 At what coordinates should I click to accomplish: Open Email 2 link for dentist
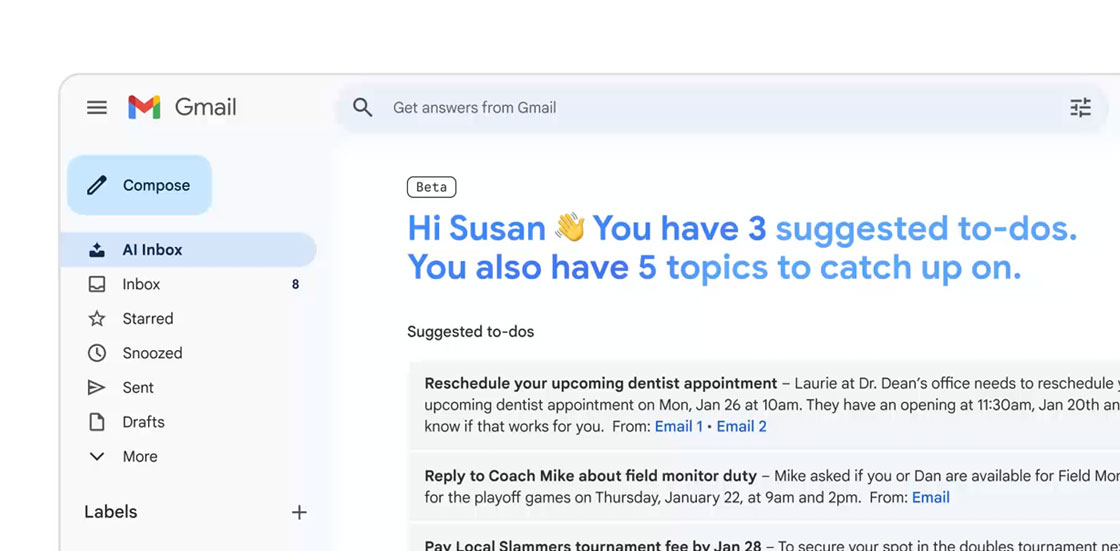tap(741, 426)
